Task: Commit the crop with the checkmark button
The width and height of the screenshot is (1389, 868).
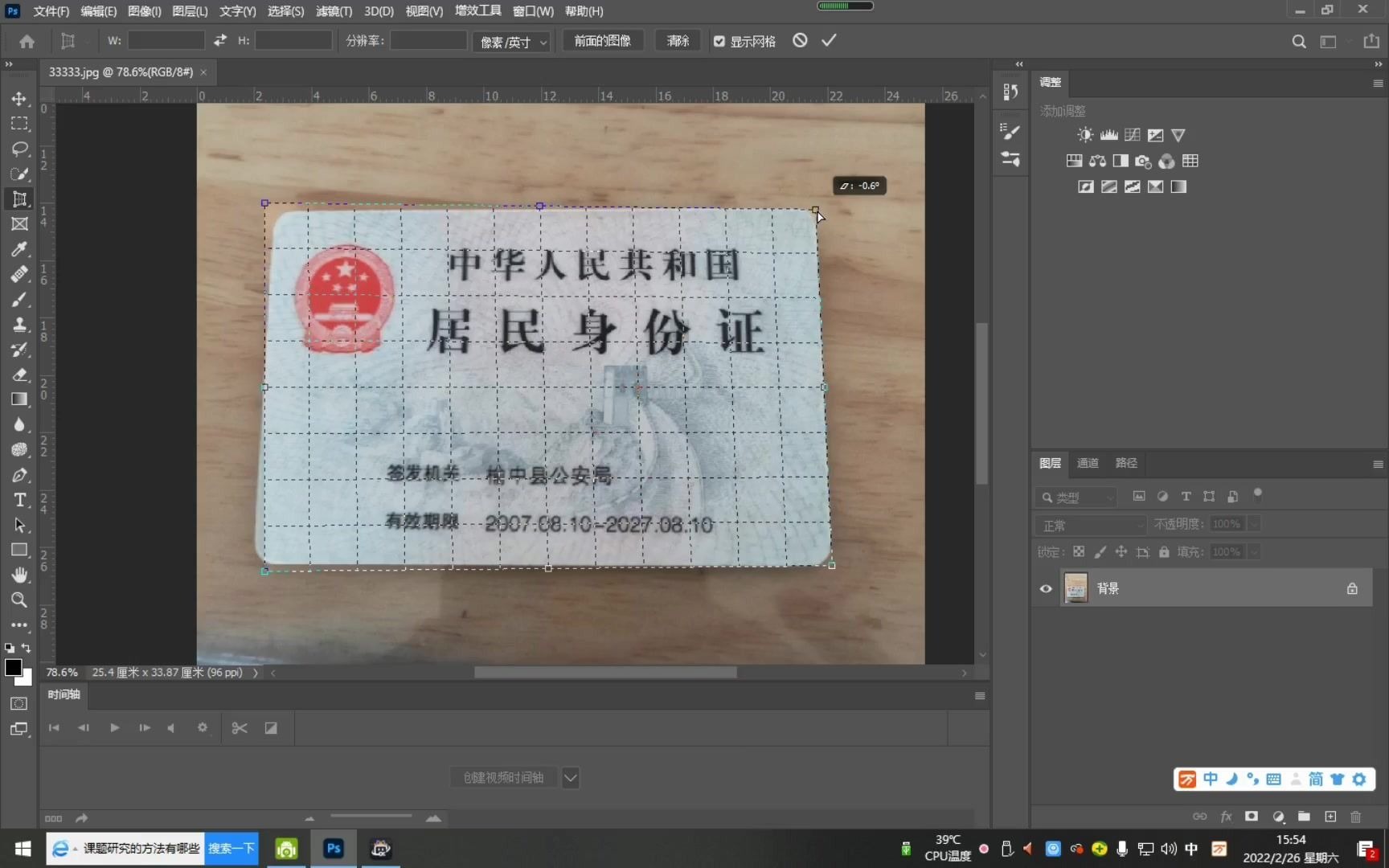Action: pos(829,40)
